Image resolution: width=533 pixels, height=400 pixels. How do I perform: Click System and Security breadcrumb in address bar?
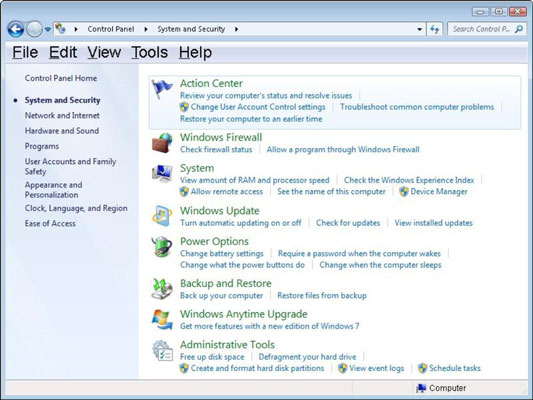click(x=191, y=29)
